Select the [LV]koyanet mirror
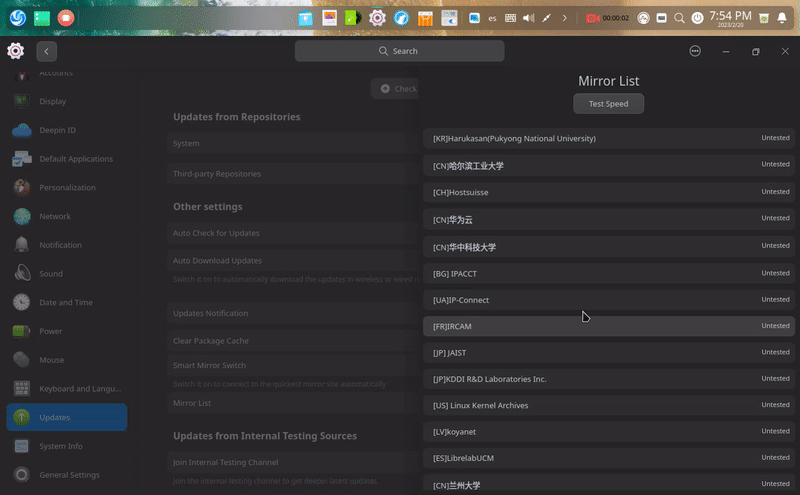 [609, 432]
